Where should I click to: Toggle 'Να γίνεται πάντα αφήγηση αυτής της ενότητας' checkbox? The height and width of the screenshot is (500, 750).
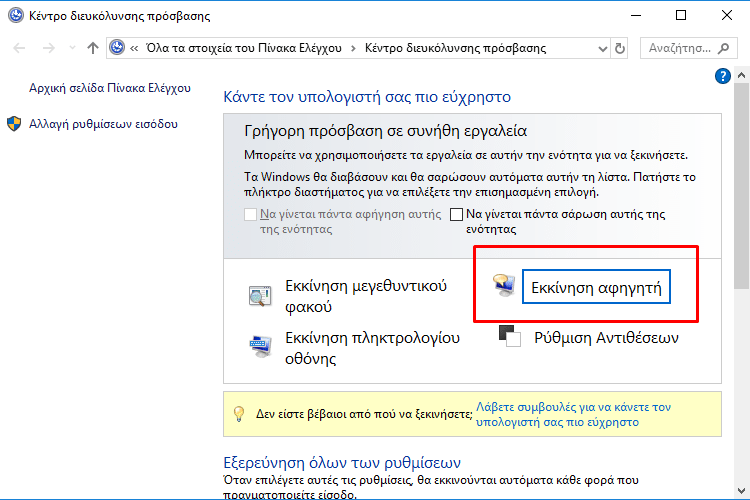tap(251, 214)
